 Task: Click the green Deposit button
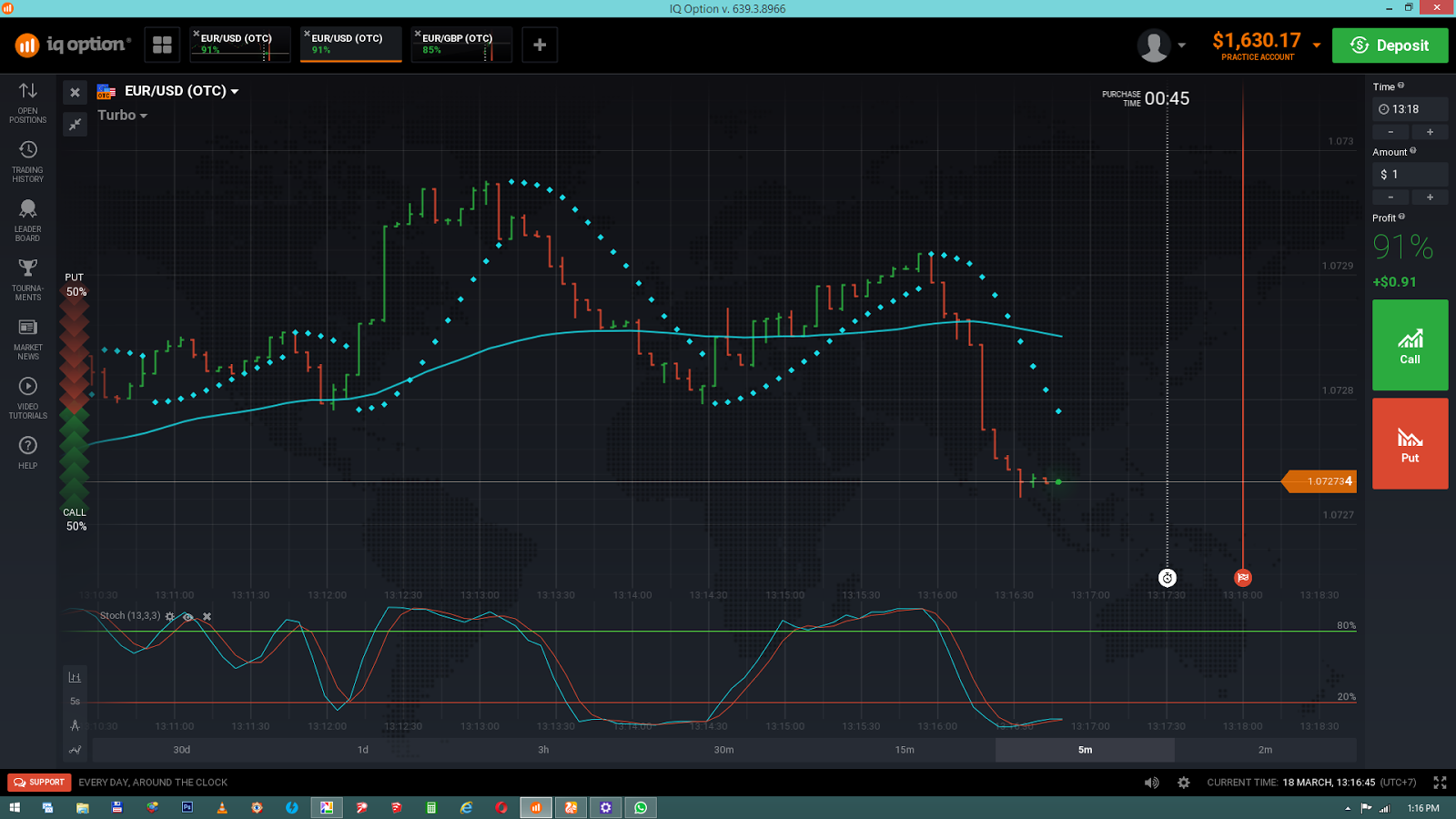pos(1390,45)
